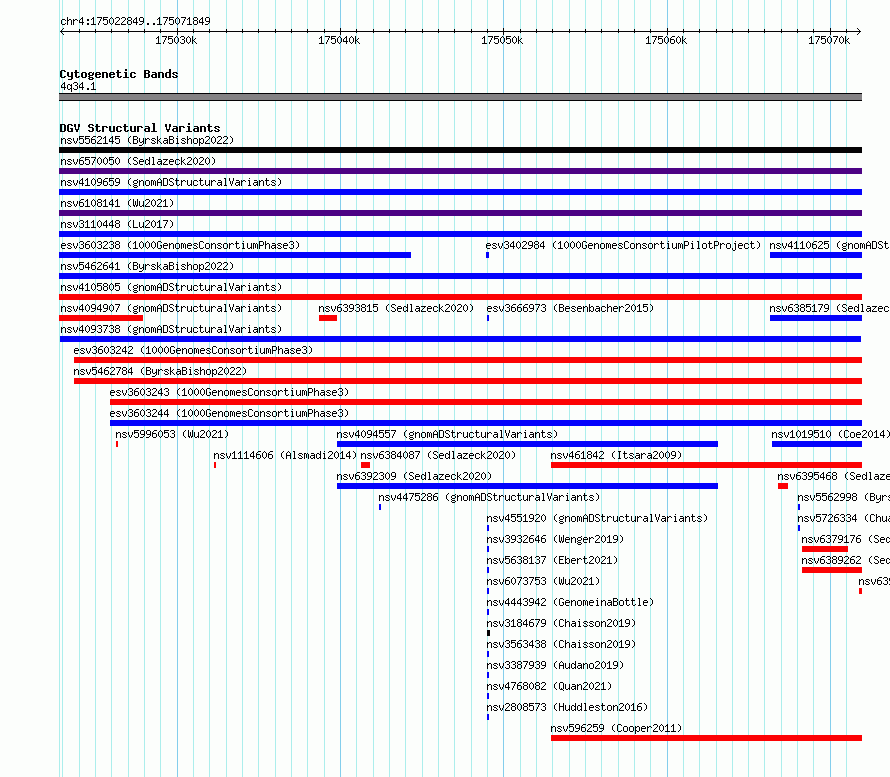Click the short red nsv4094907 bar
This screenshot has height=777, width=890.
101,318
